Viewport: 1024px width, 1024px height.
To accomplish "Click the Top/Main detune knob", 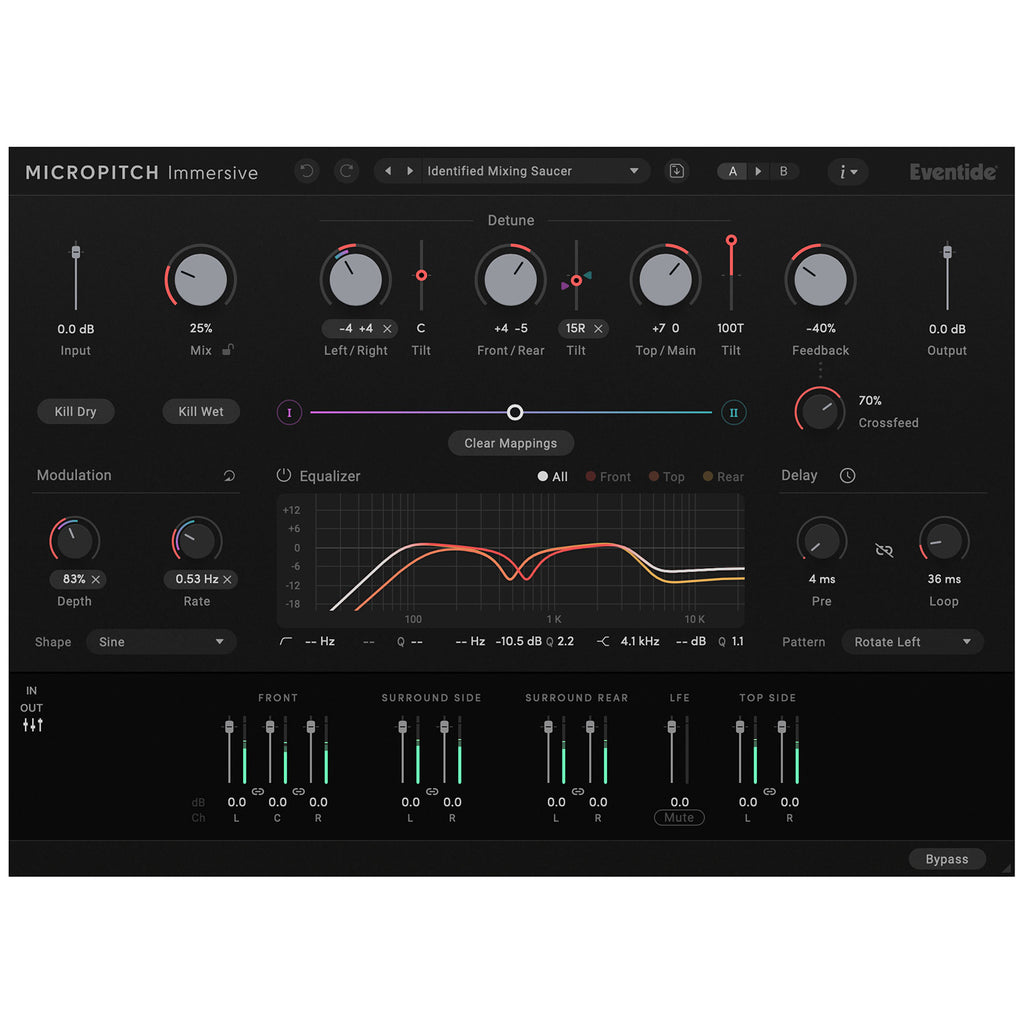I will click(665, 280).
